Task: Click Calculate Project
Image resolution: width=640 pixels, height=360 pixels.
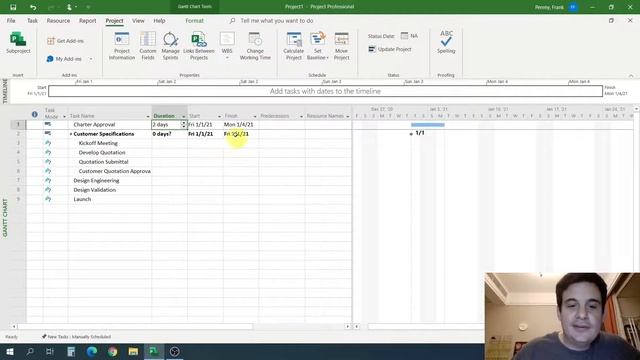Action: click(x=293, y=46)
